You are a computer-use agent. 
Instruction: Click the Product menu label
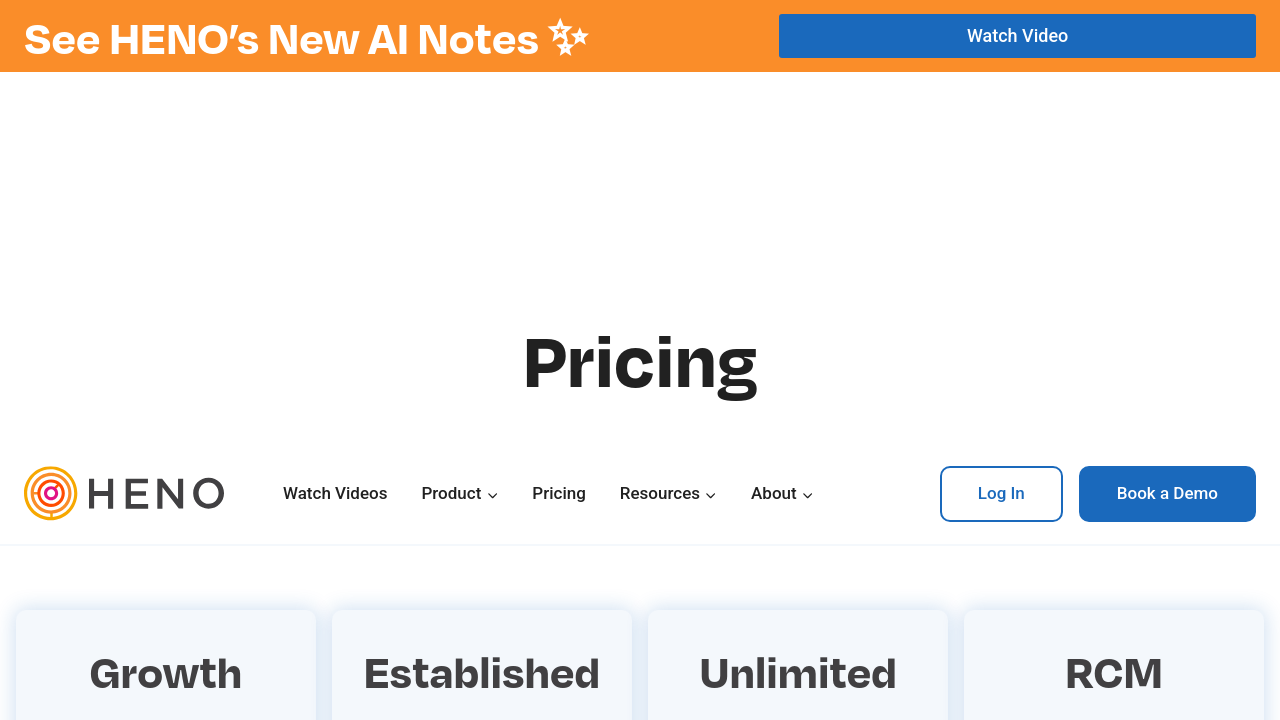tap(451, 493)
